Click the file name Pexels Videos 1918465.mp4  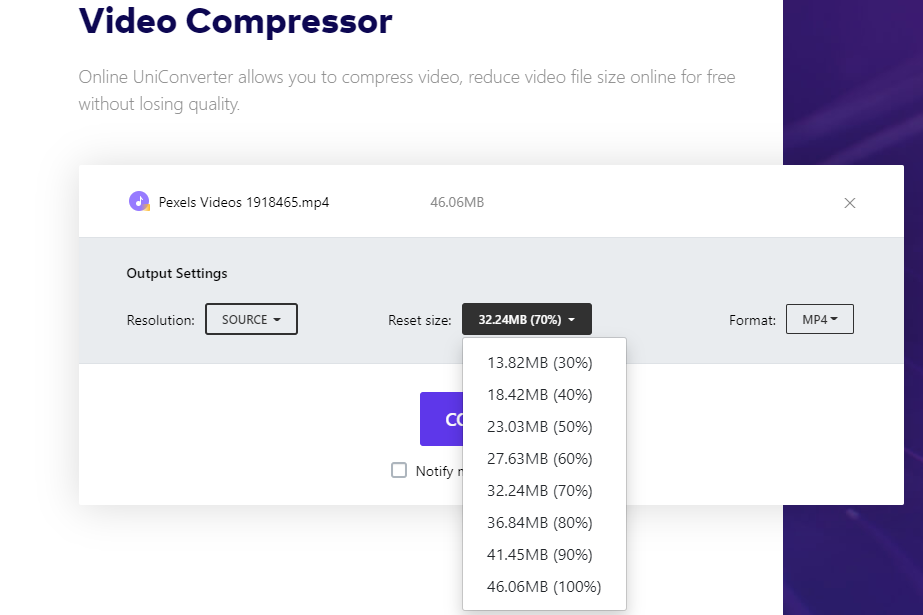pos(244,202)
